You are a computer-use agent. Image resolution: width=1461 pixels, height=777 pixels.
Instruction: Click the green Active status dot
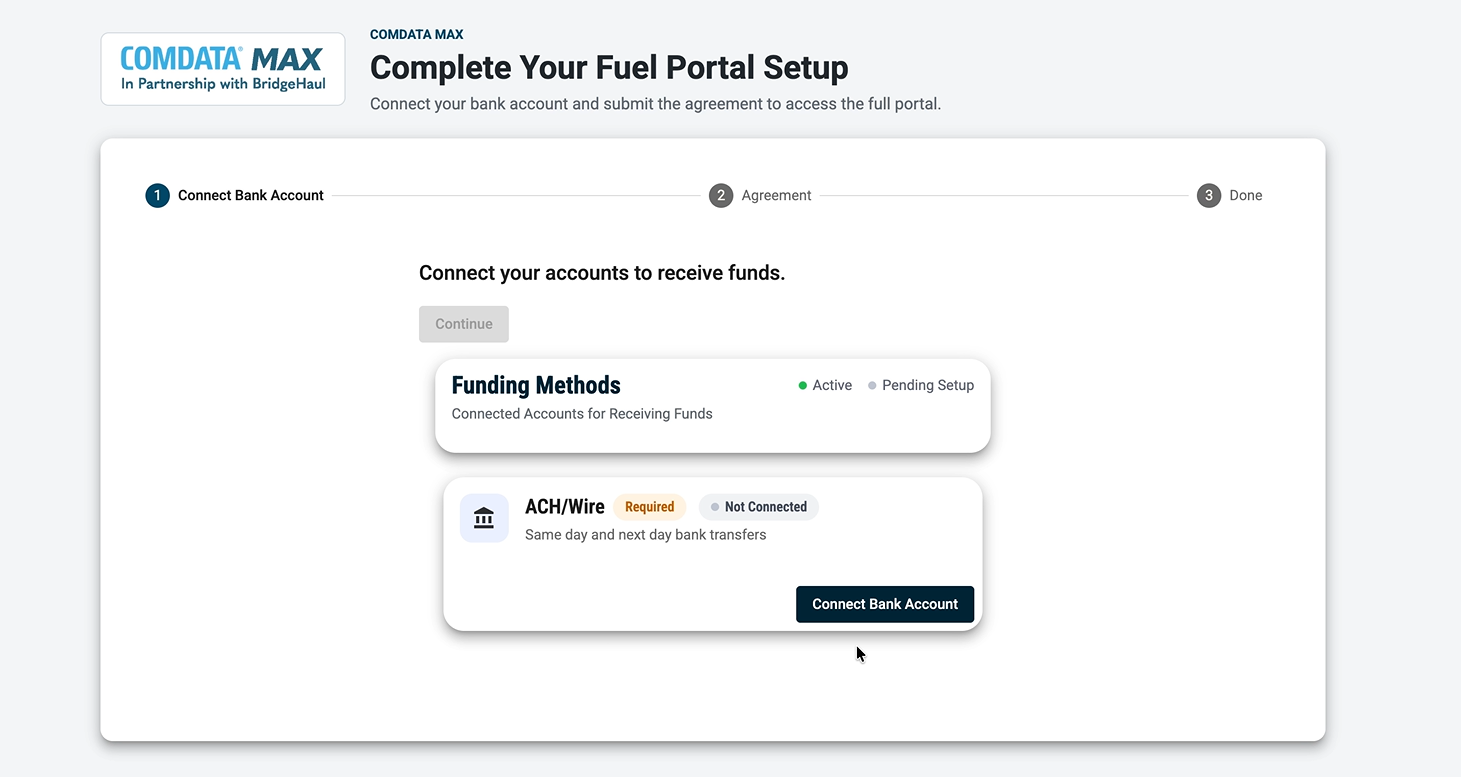point(802,386)
